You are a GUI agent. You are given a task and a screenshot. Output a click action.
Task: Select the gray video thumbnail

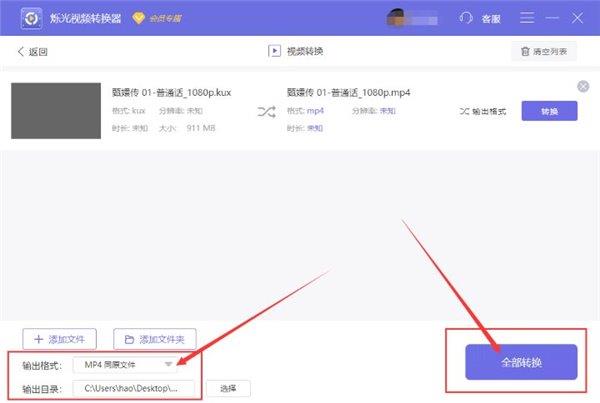pos(56,111)
